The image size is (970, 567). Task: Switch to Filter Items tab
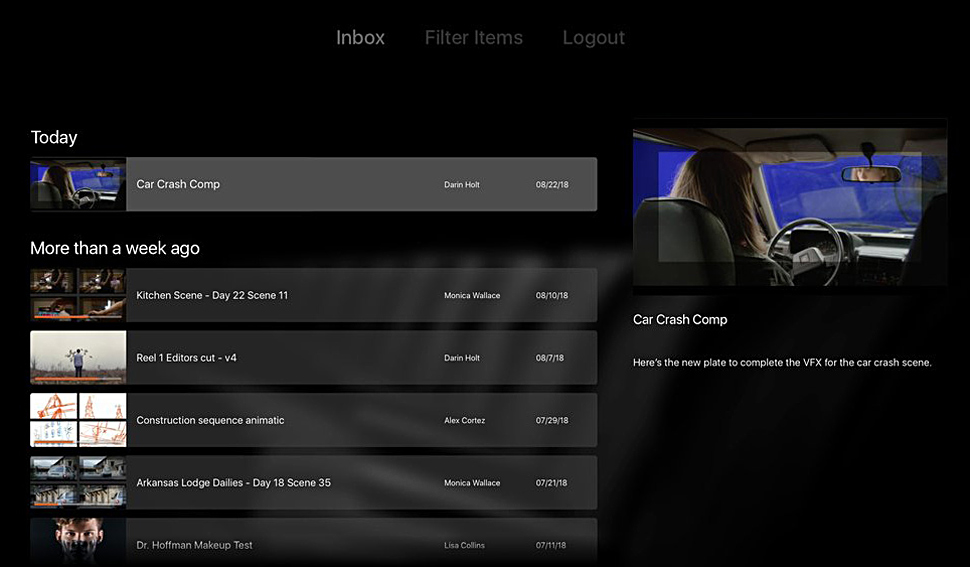coord(473,38)
